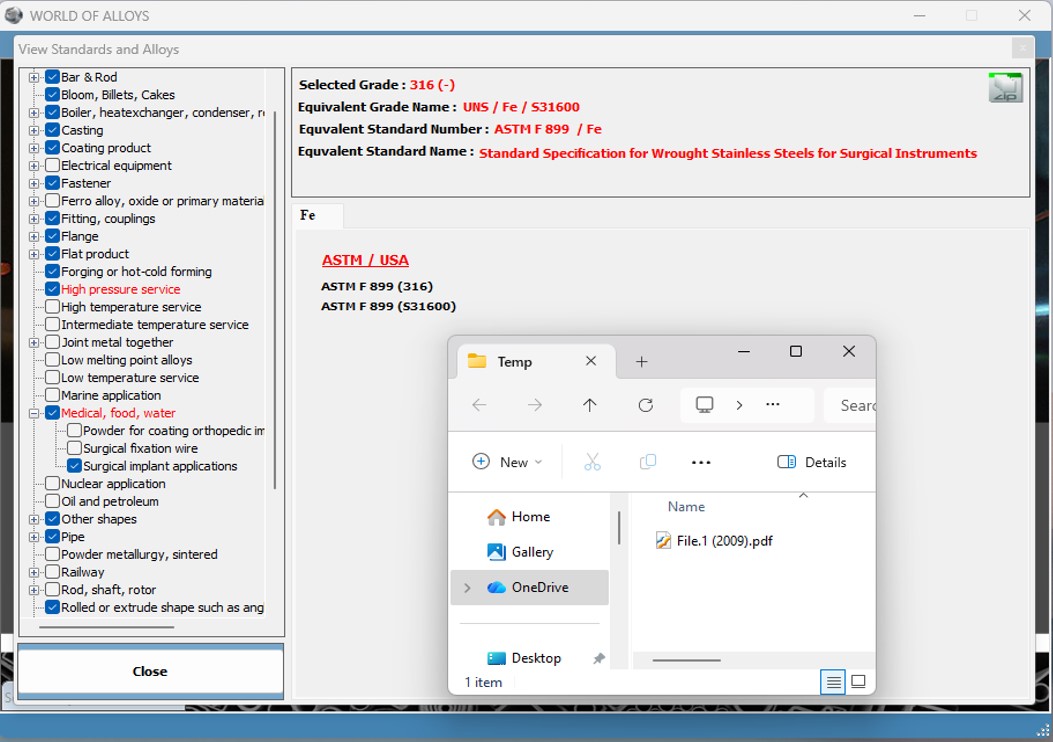
Task: Uncheck High pressure service checkbox
Action: (52, 289)
